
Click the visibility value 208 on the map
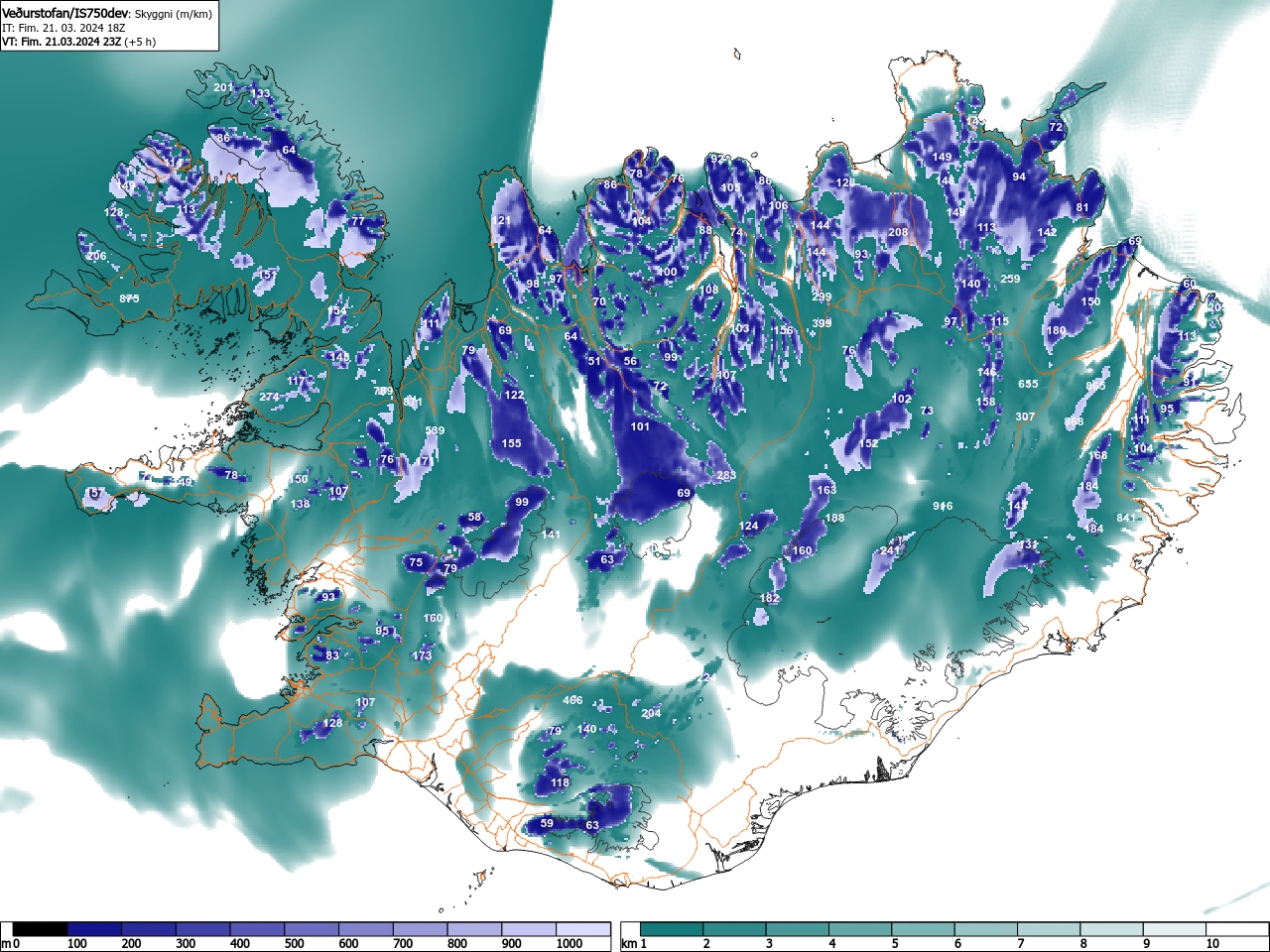[898, 232]
